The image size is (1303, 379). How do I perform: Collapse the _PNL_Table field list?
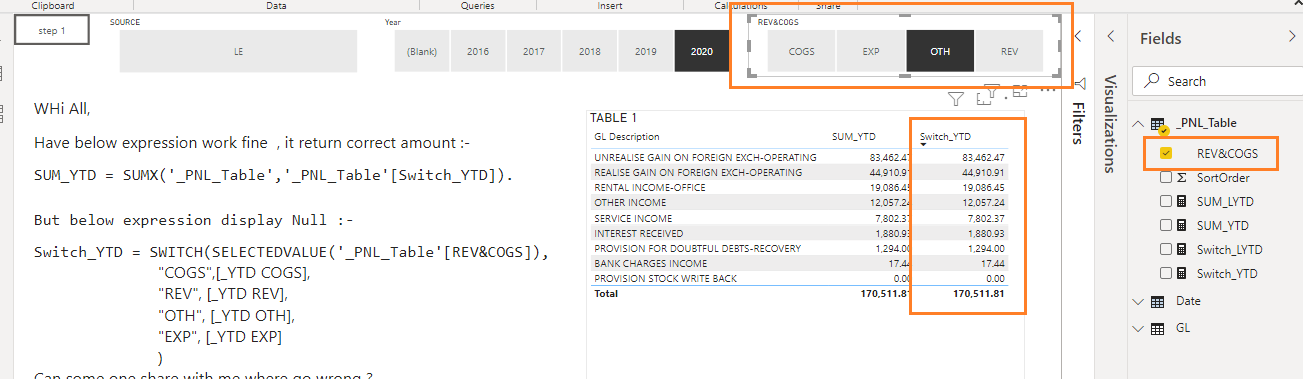click(1138, 124)
